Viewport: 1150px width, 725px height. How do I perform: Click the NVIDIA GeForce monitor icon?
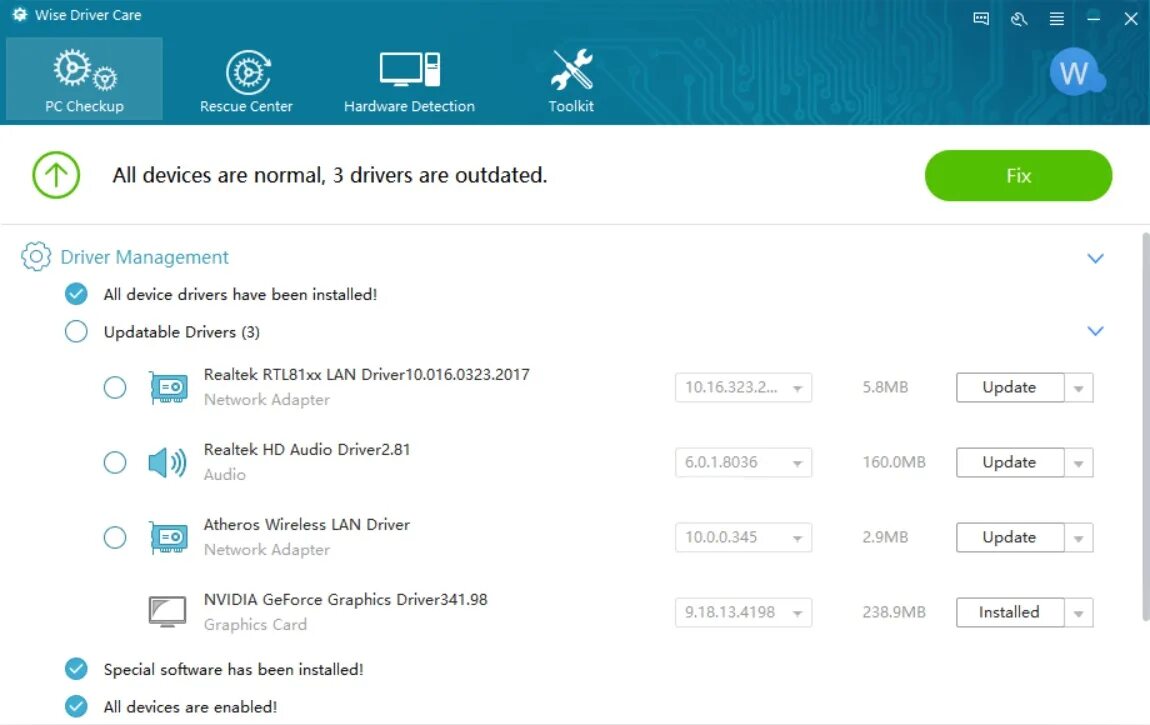[x=167, y=612]
